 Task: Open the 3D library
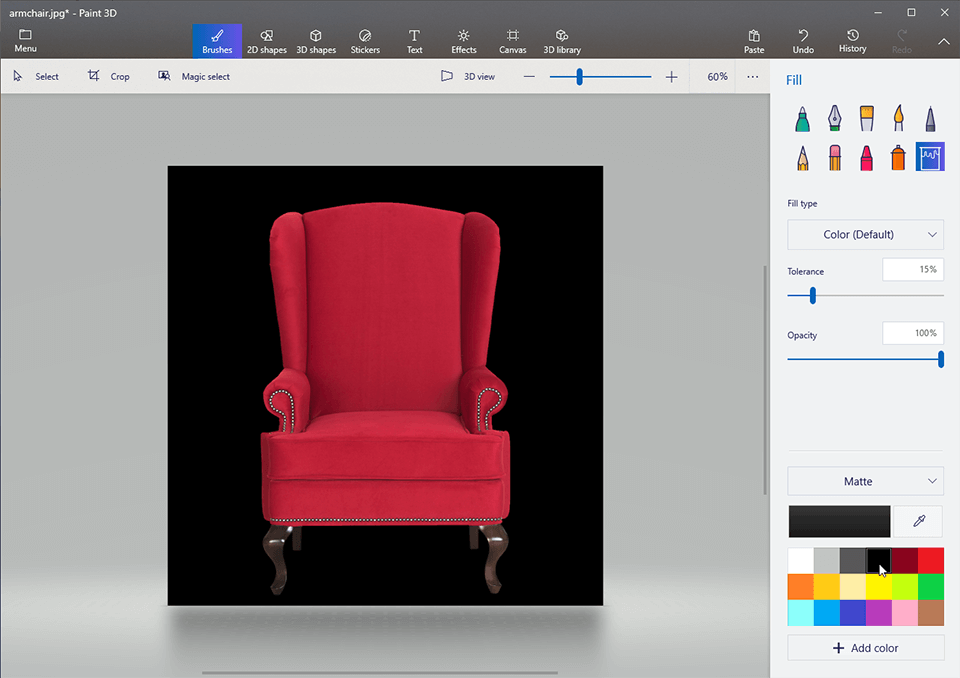[x=561, y=41]
